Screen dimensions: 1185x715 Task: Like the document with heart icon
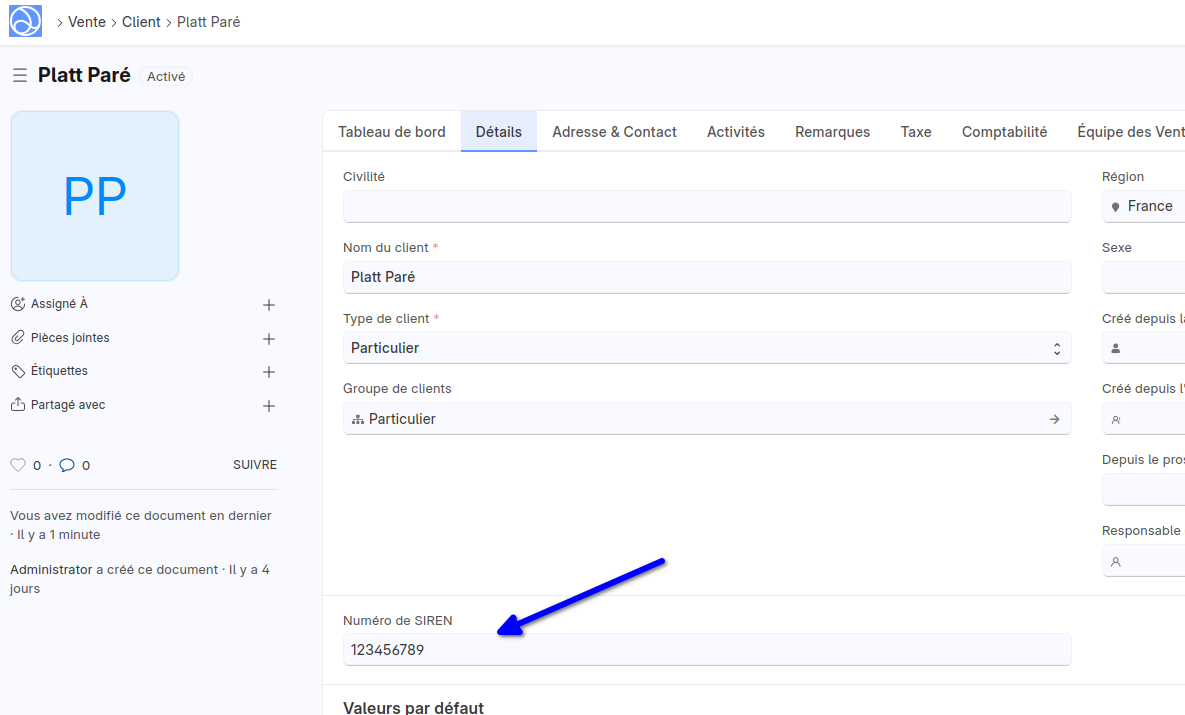(x=17, y=465)
